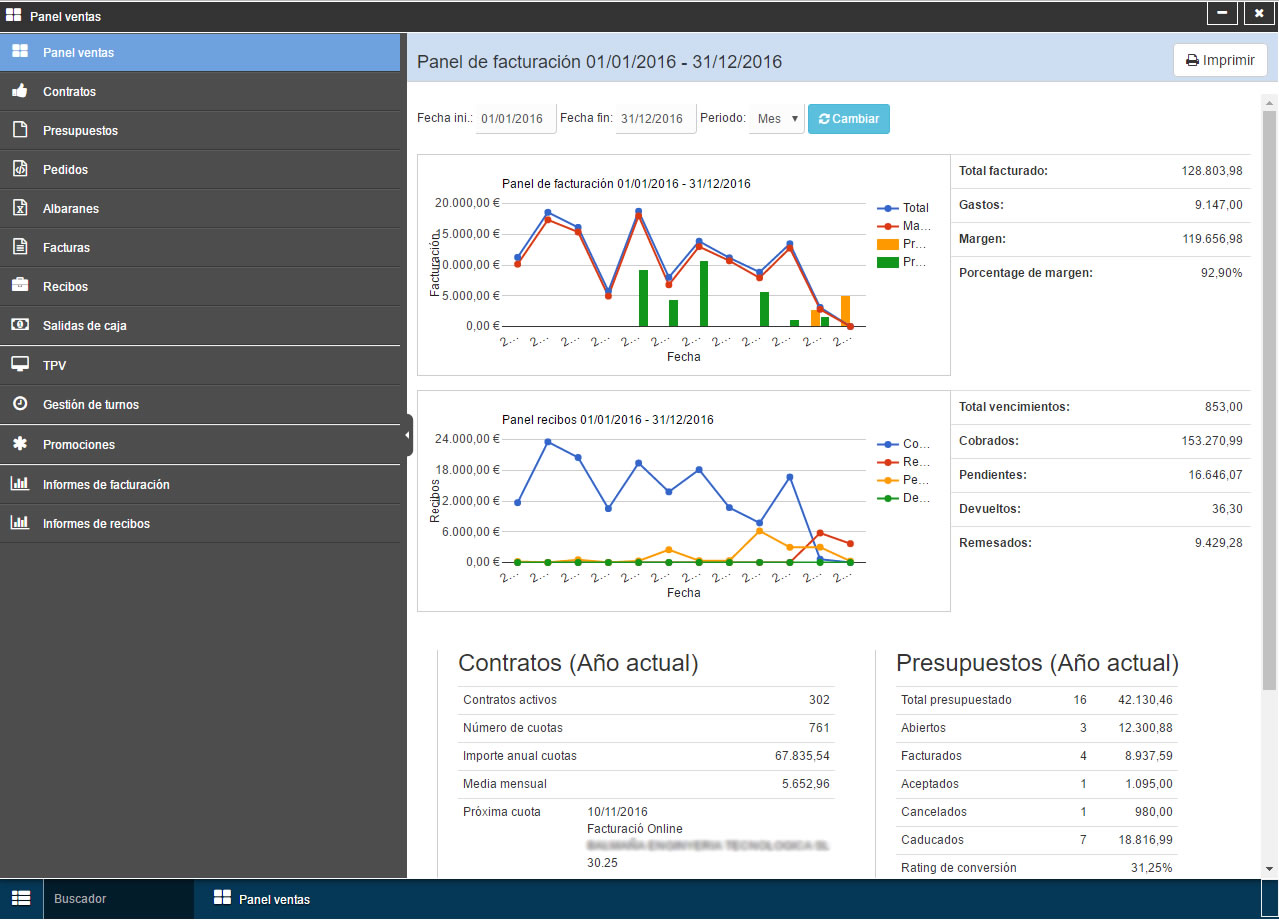The image size is (1279, 920).
Task: Click the Albaranes spreadsheet icon
Action: pos(20,208)
